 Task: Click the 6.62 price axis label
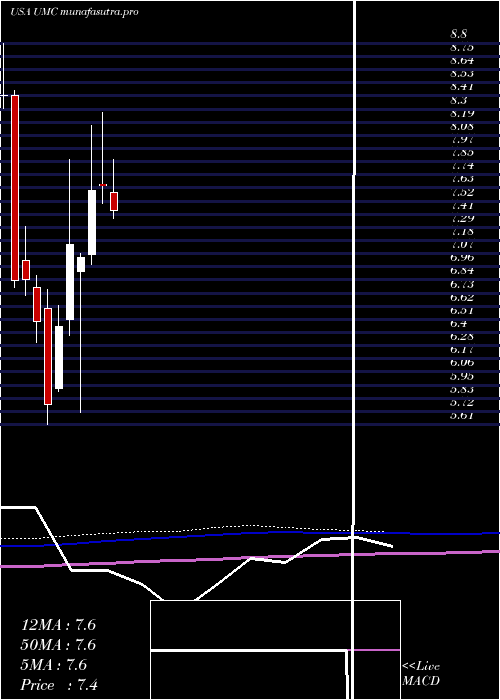(462, 297)
